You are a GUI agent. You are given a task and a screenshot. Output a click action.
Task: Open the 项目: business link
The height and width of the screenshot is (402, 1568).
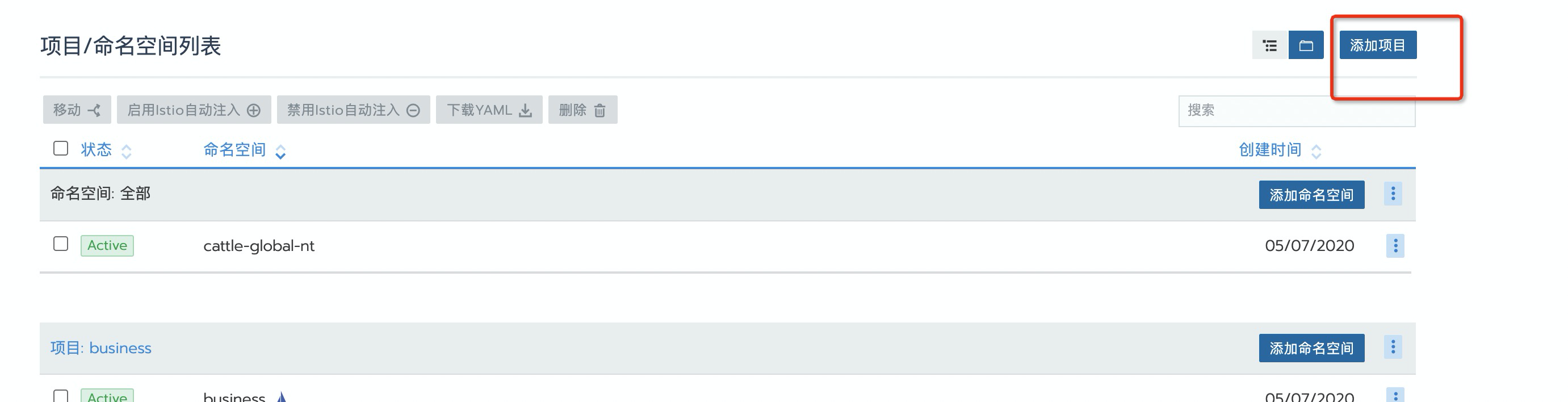[101, 349]
